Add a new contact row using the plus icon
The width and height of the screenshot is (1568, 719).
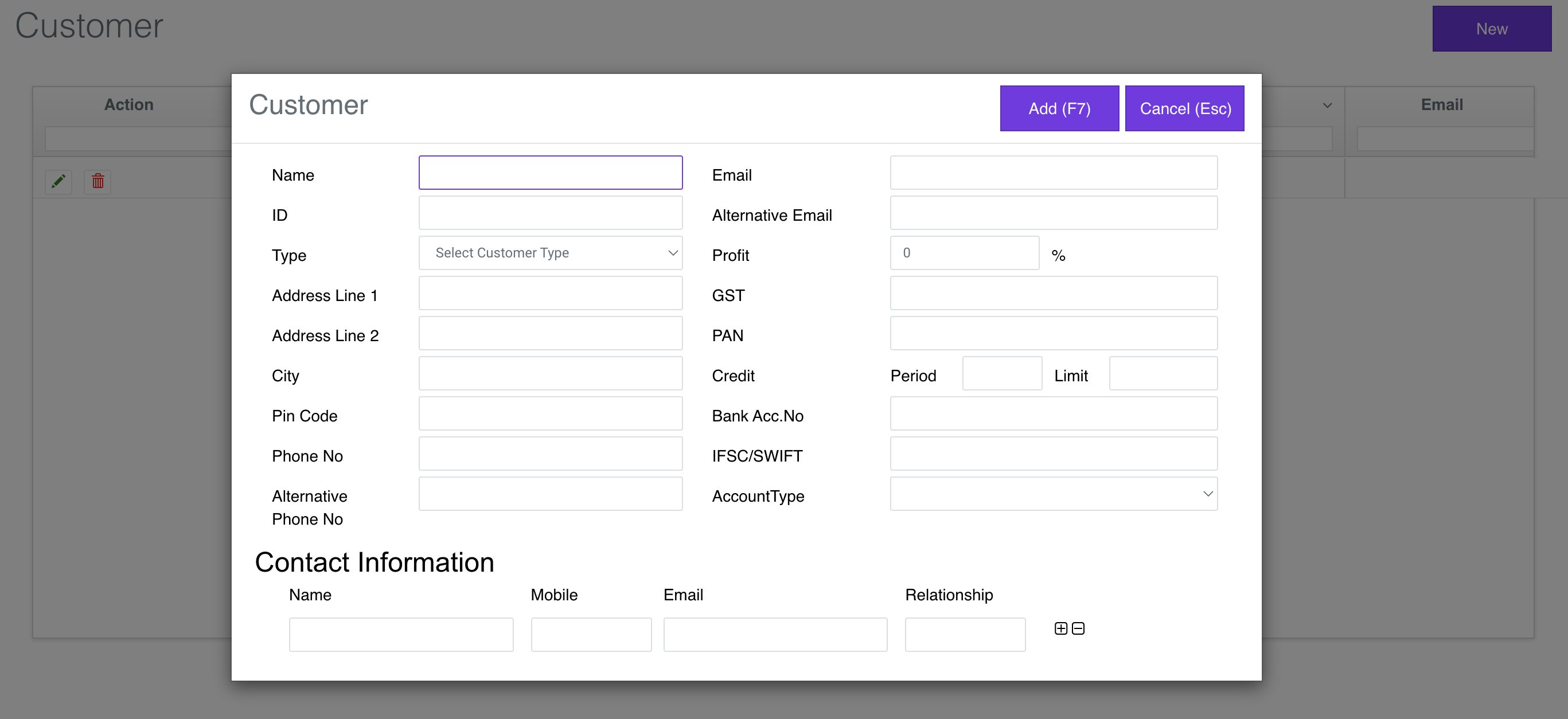(1060, 628)
